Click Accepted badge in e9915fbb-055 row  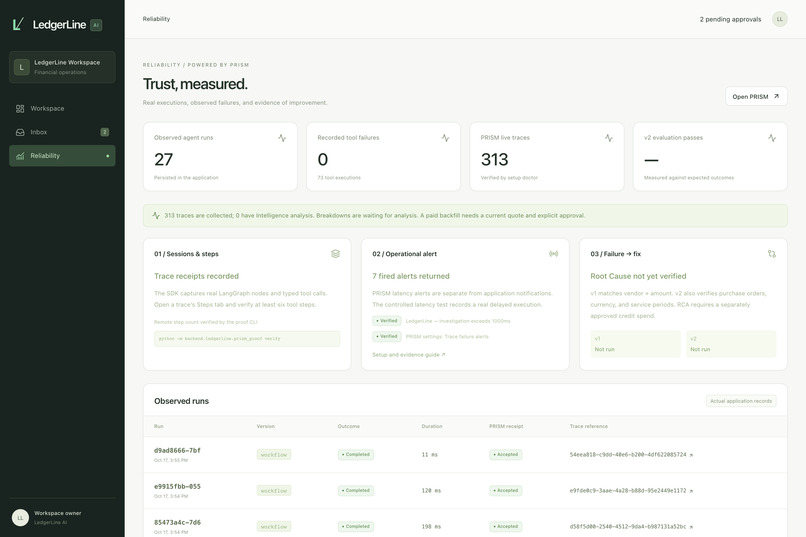pos(506,491)
